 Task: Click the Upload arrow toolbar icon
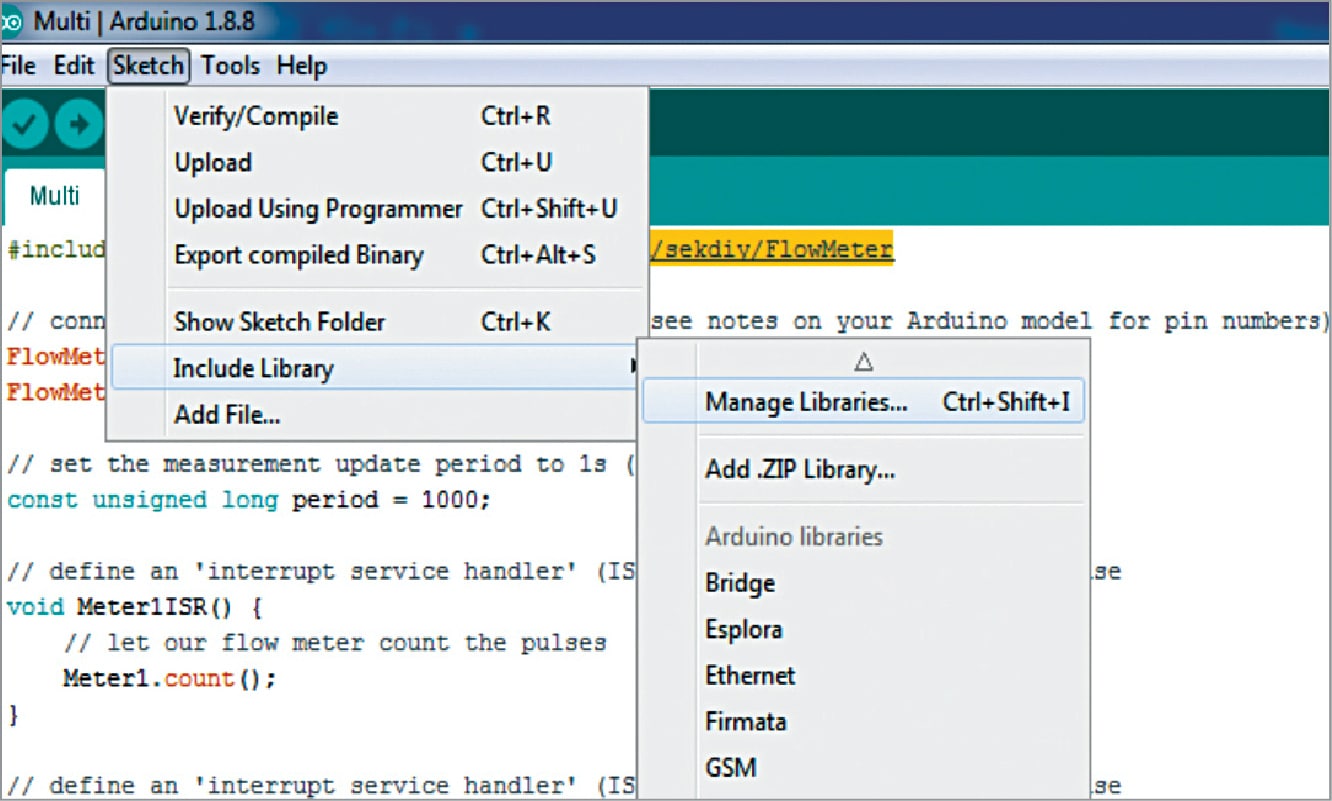pos(77,125)
